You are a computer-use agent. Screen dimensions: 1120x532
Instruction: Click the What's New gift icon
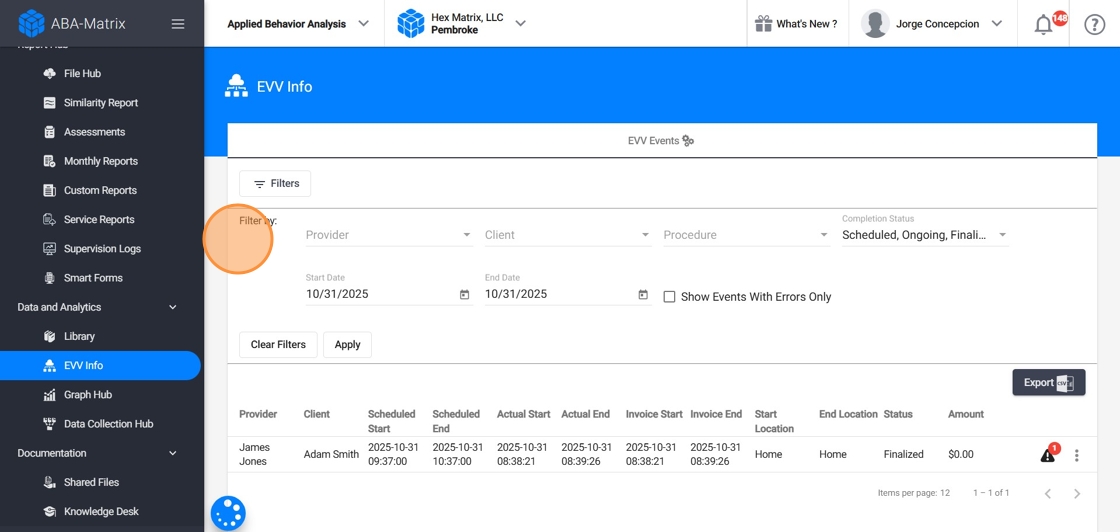pyautogui.click(x=763, y=24)
